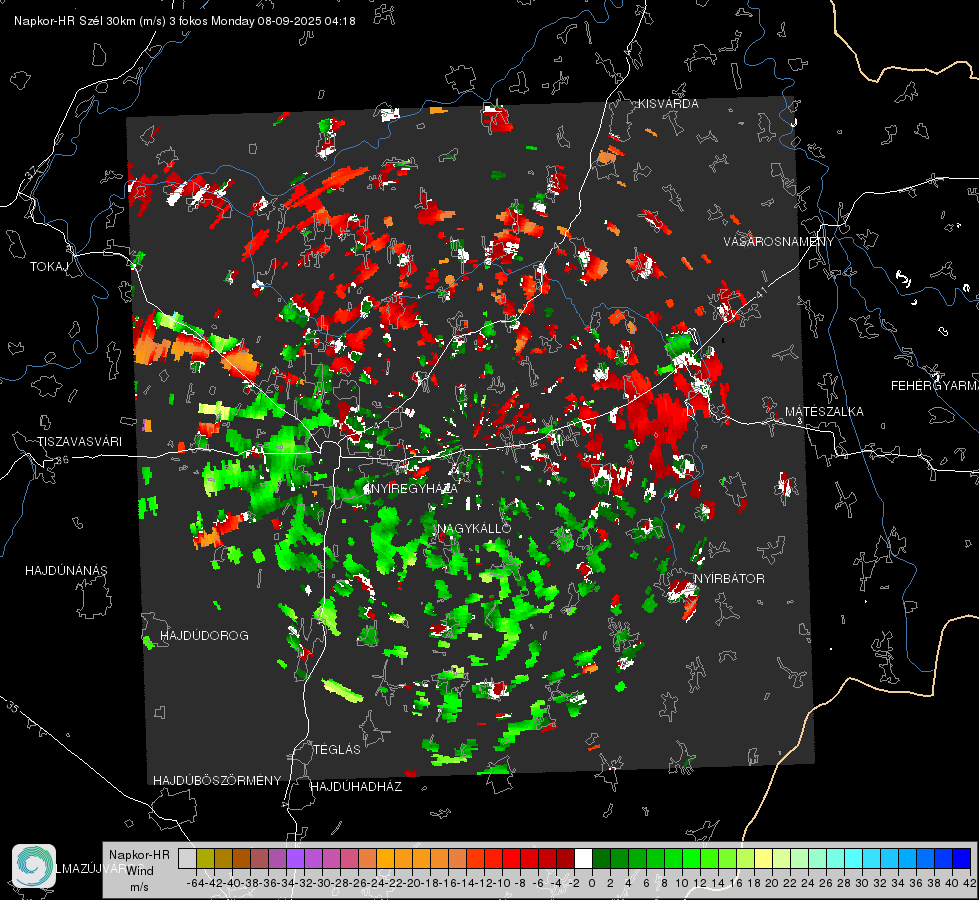The height and width of the screenshot is (900, 979).
Task: Click the white zero-velocity swatch in the legend
Action: [583, 858]
